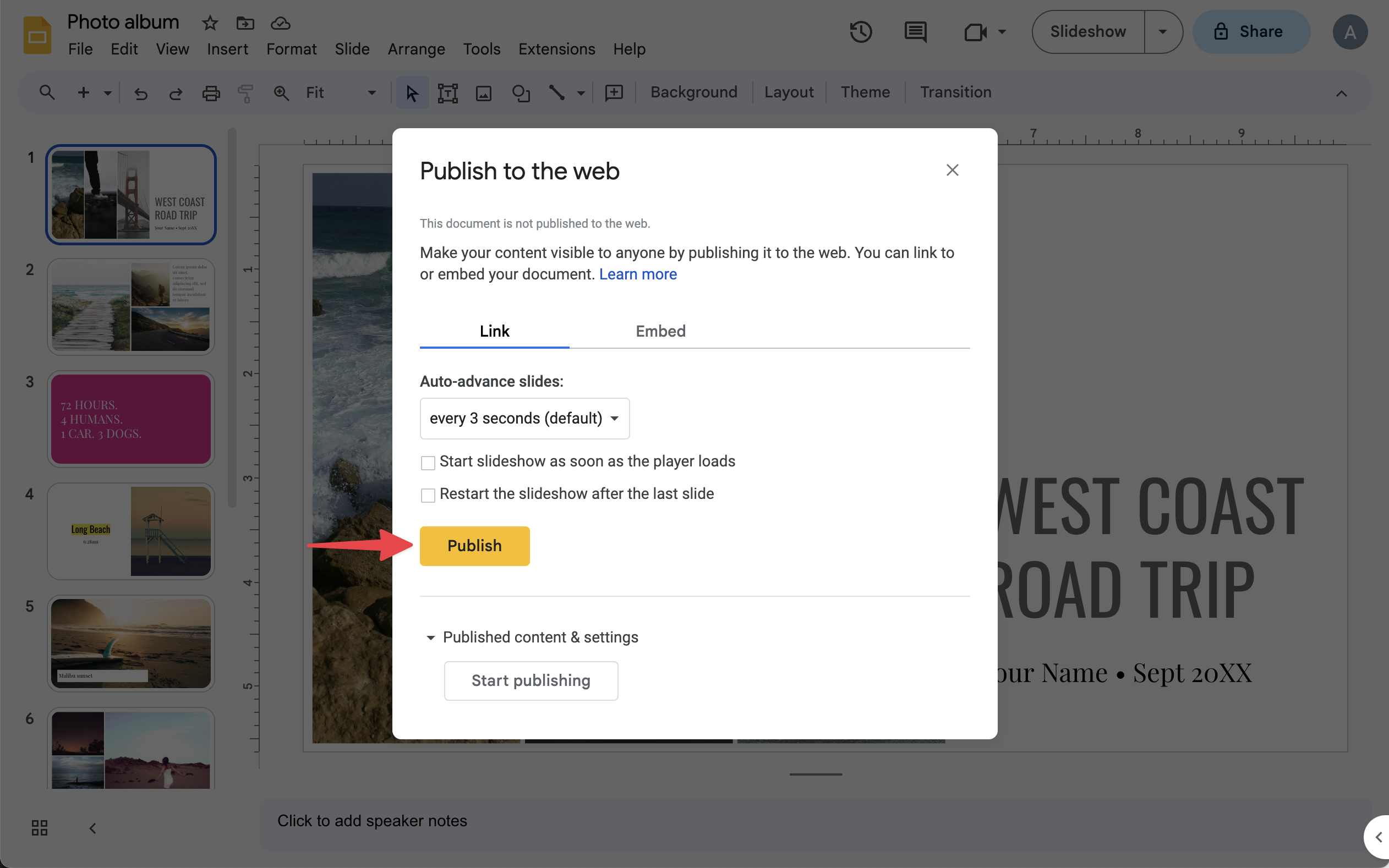Open the auto-advance slides dropdown
This screenshot has height=868, width=1389.
click(x=524, y=419)
